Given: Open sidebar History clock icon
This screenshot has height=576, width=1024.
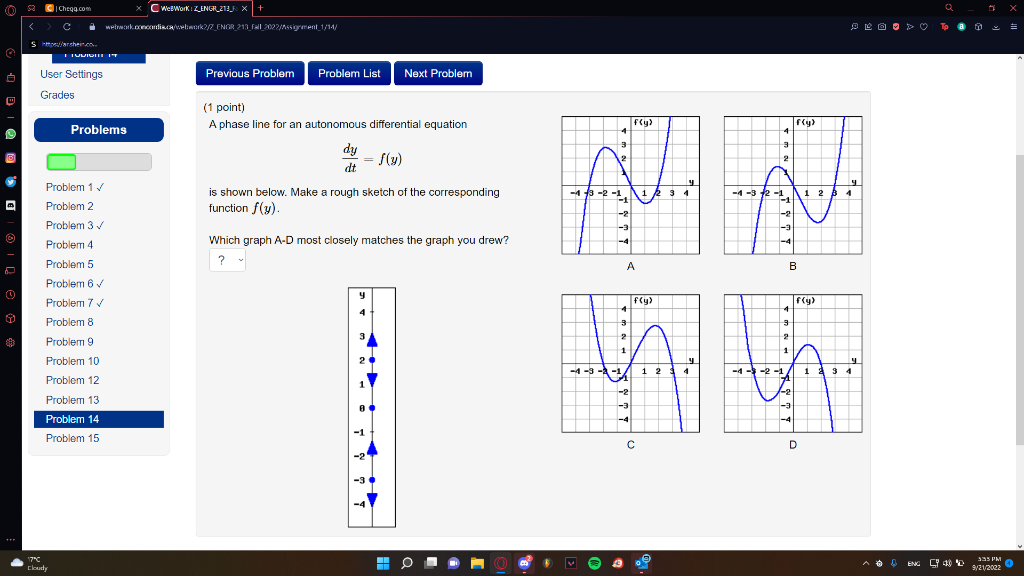Looking at the screenshot, I should click(x=10, y=295).
